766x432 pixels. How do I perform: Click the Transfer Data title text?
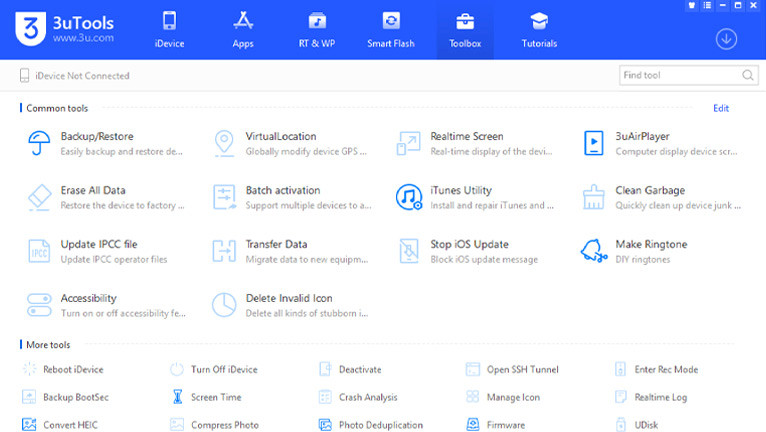point(276,244)
